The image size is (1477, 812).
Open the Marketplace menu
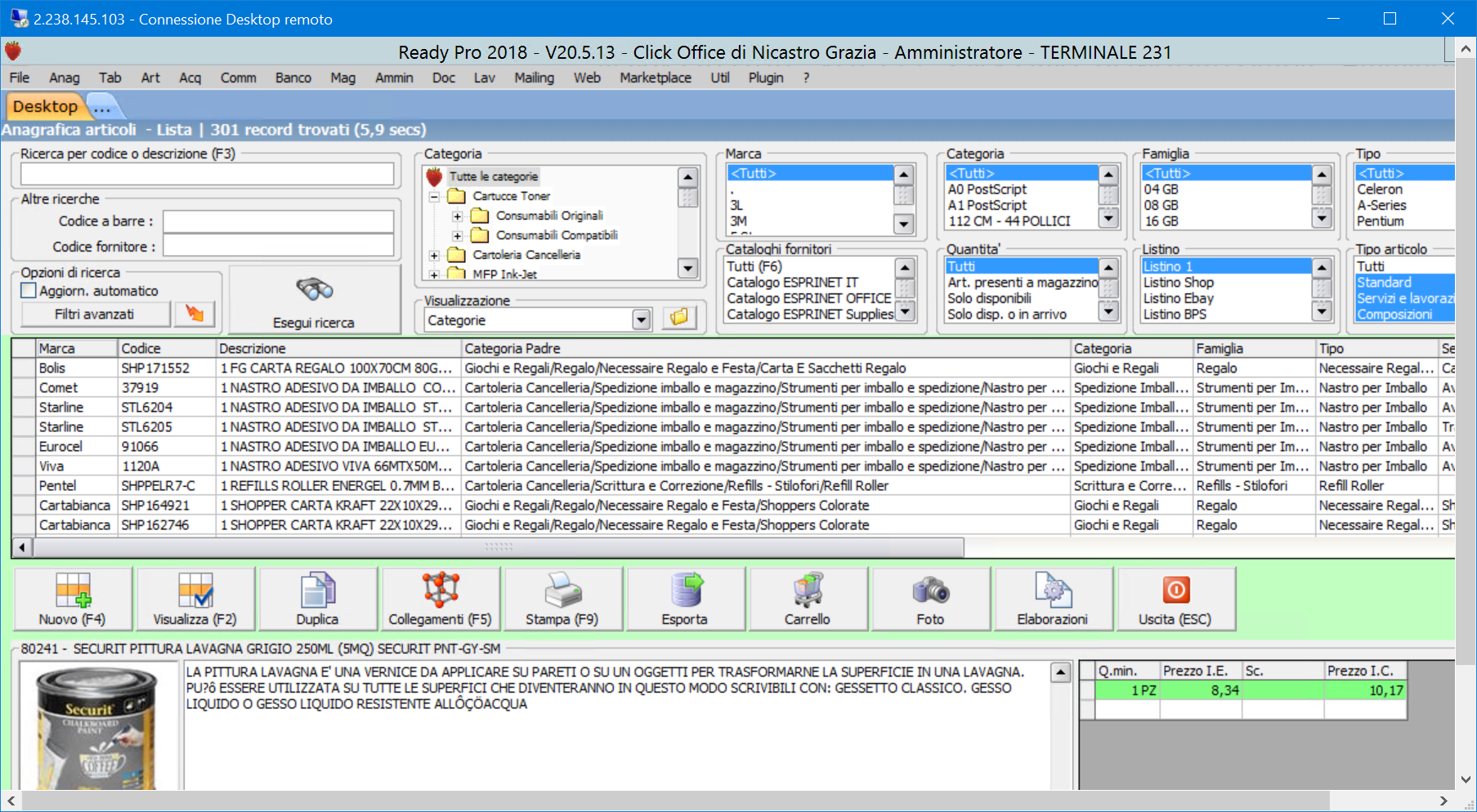pyautogui.click(x=656, y=78)
